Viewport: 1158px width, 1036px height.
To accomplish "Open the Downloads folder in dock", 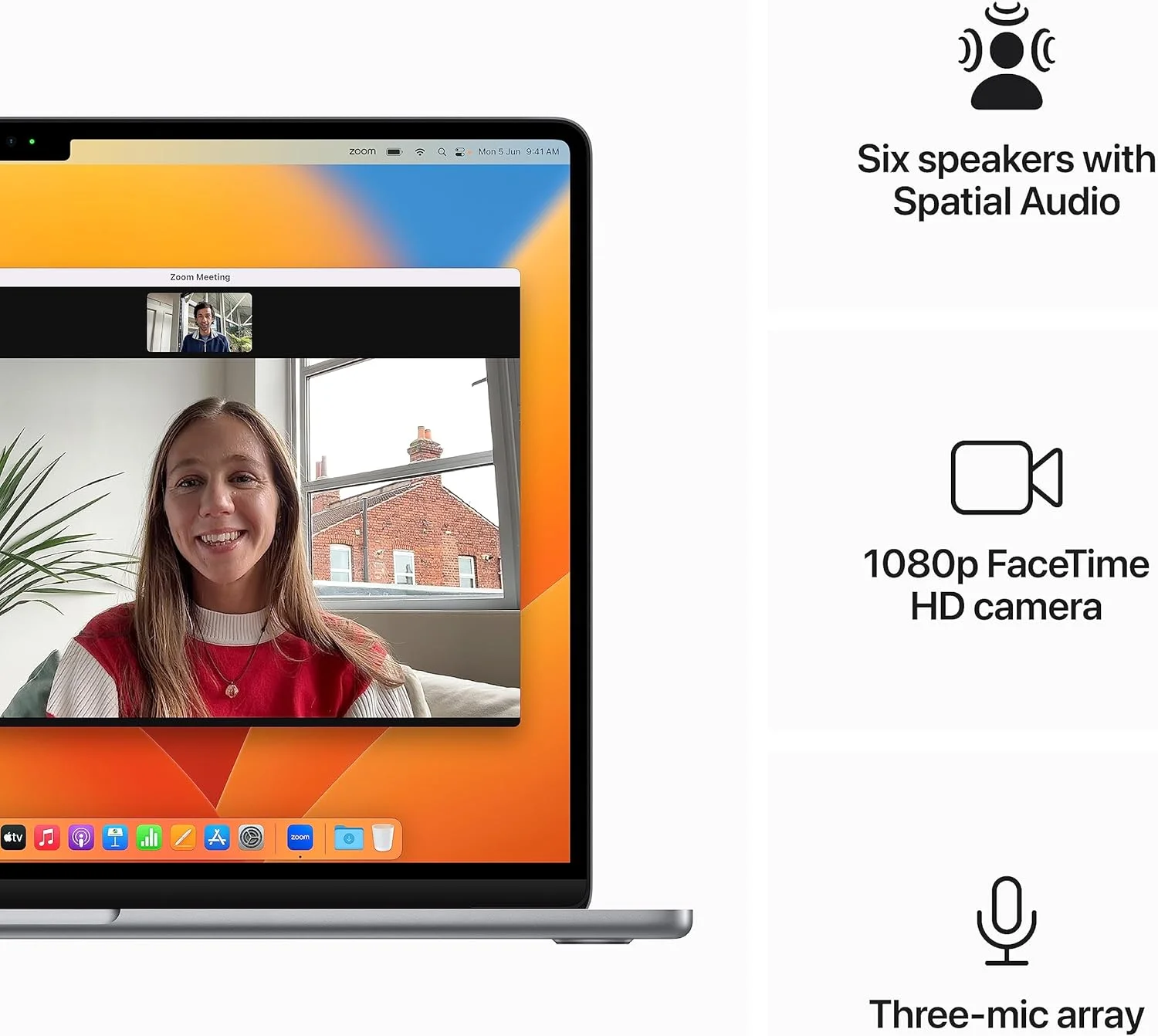I will tap(349, 838).
